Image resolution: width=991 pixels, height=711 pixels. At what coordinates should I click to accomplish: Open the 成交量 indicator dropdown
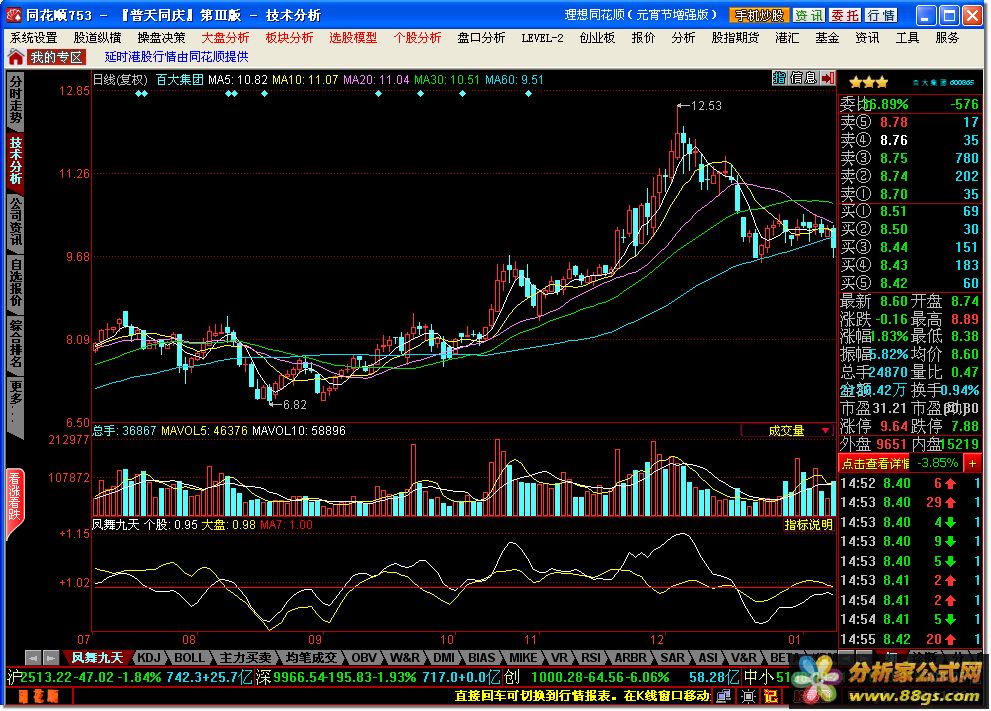825,430
